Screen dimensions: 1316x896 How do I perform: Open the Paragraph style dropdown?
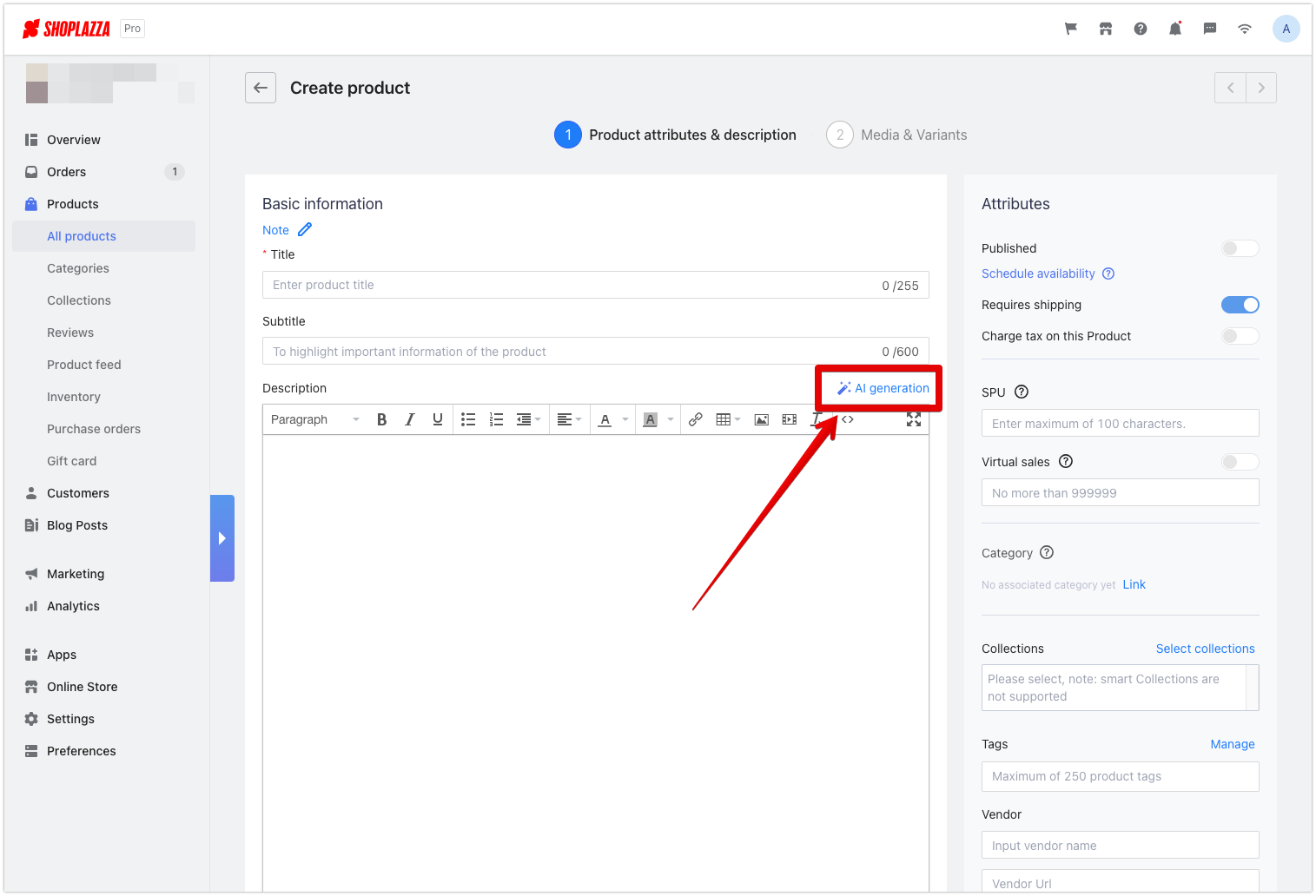tap(313, 419)
